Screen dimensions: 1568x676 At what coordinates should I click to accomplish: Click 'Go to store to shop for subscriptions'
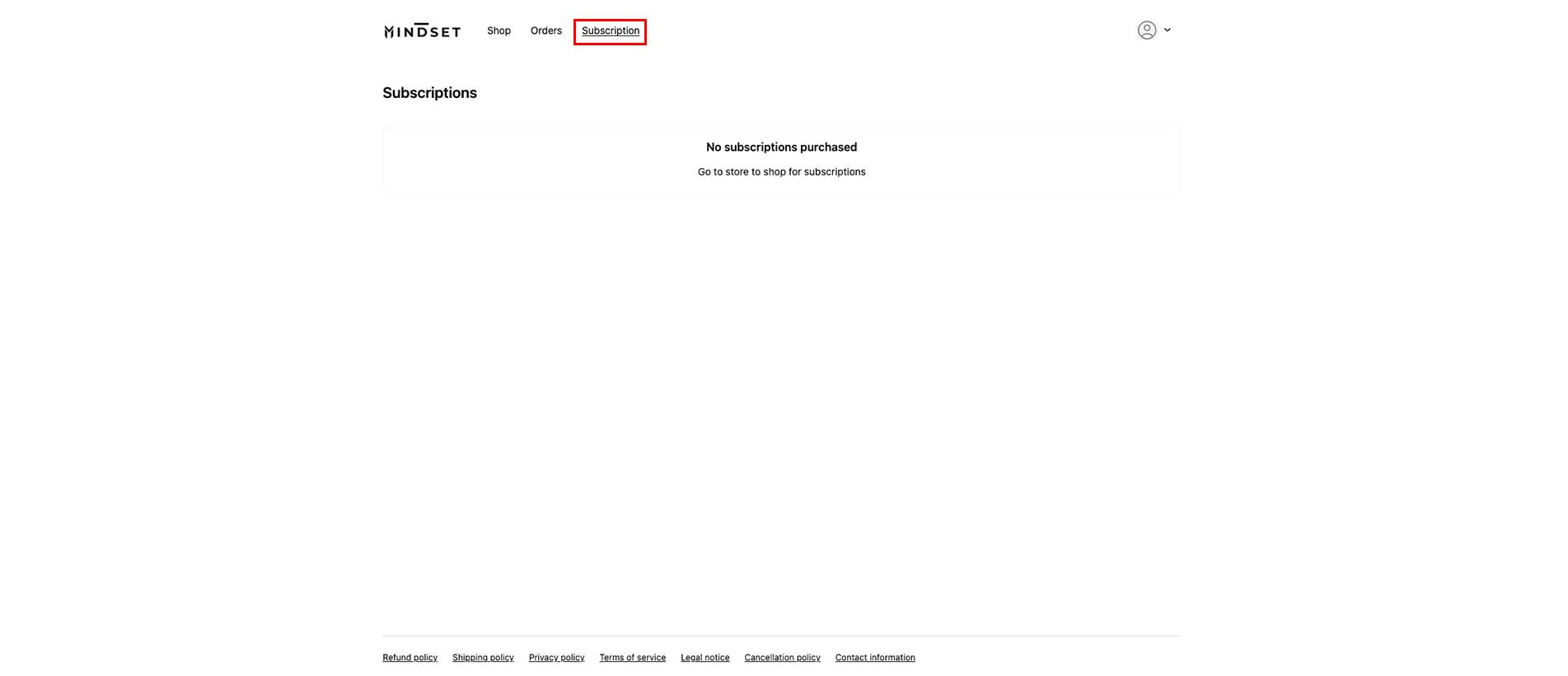click(781, 172)
